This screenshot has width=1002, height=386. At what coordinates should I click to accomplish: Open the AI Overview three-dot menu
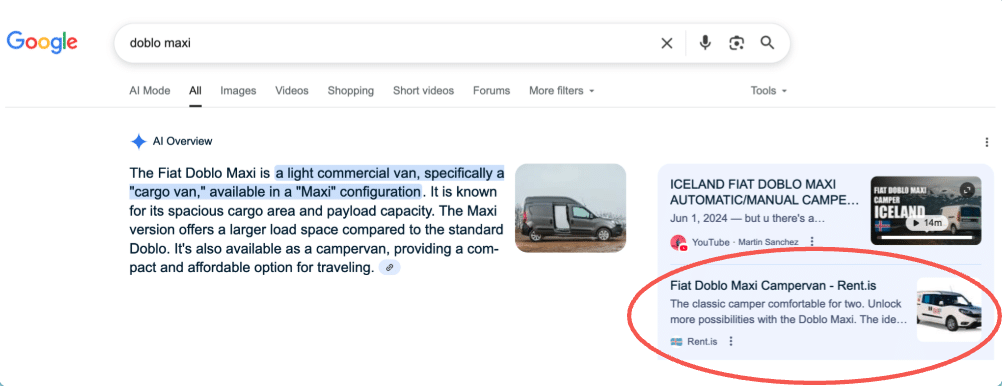(x=987, y=142)
